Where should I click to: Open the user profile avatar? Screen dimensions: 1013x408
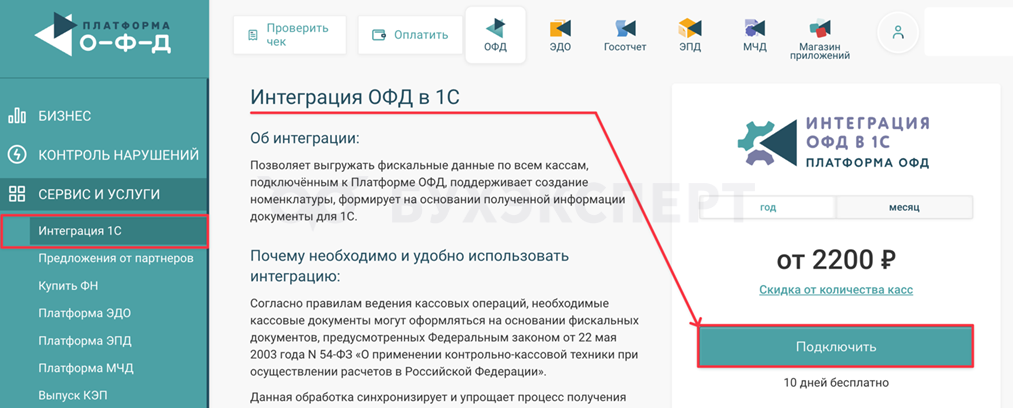(898, 32)
